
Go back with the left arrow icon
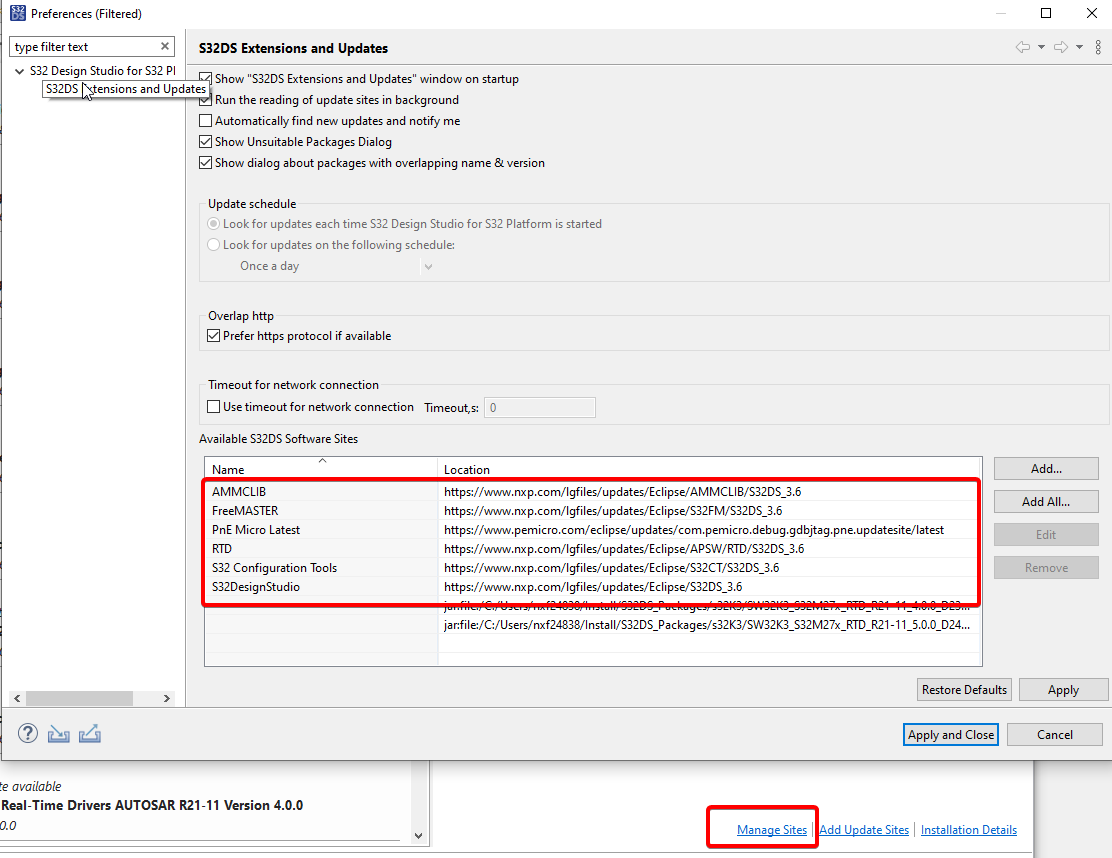(1023, 48)
